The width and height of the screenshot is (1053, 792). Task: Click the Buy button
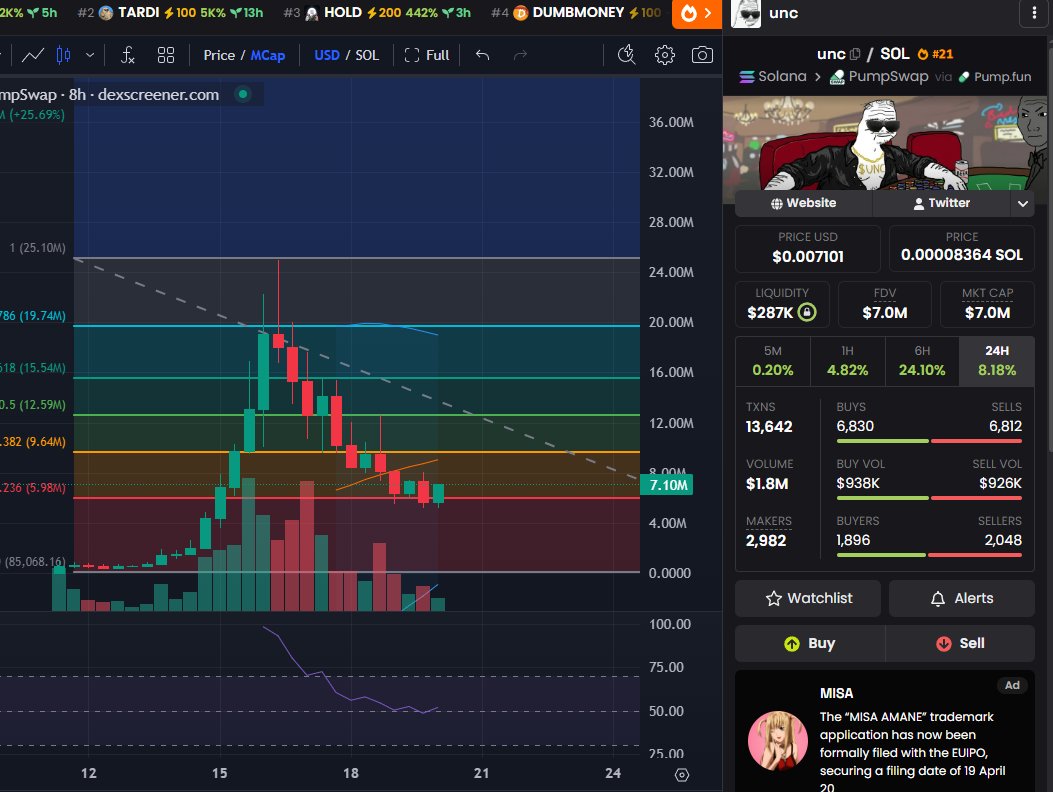[x=810, y=644]
